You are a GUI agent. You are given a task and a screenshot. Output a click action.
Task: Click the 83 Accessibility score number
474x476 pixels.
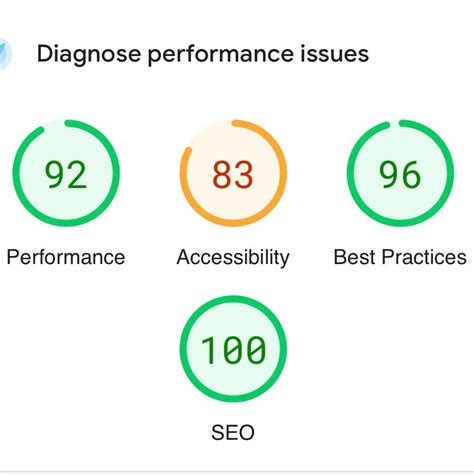[x=233, y=174]
